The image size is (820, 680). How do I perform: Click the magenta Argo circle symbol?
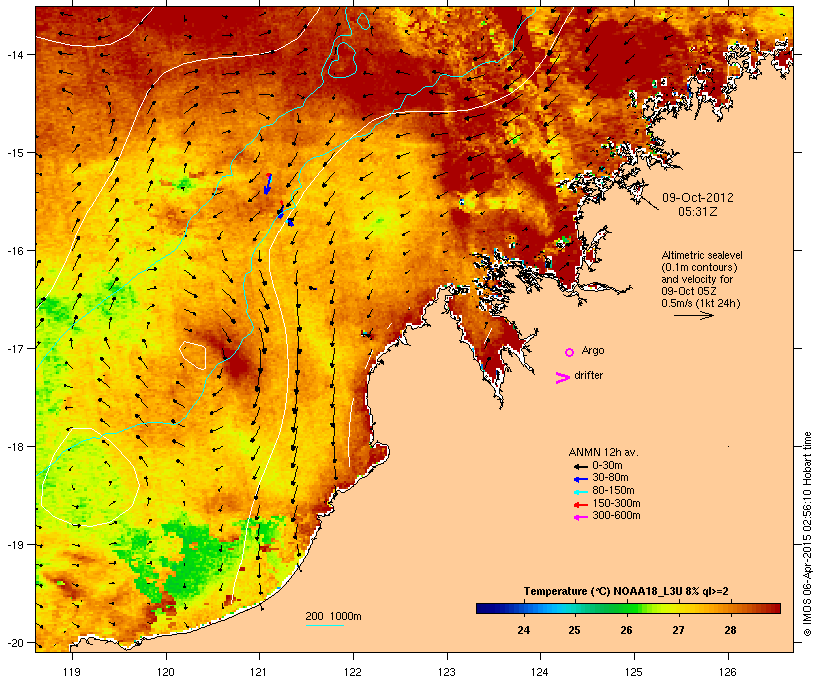click(x=570, y=353)
